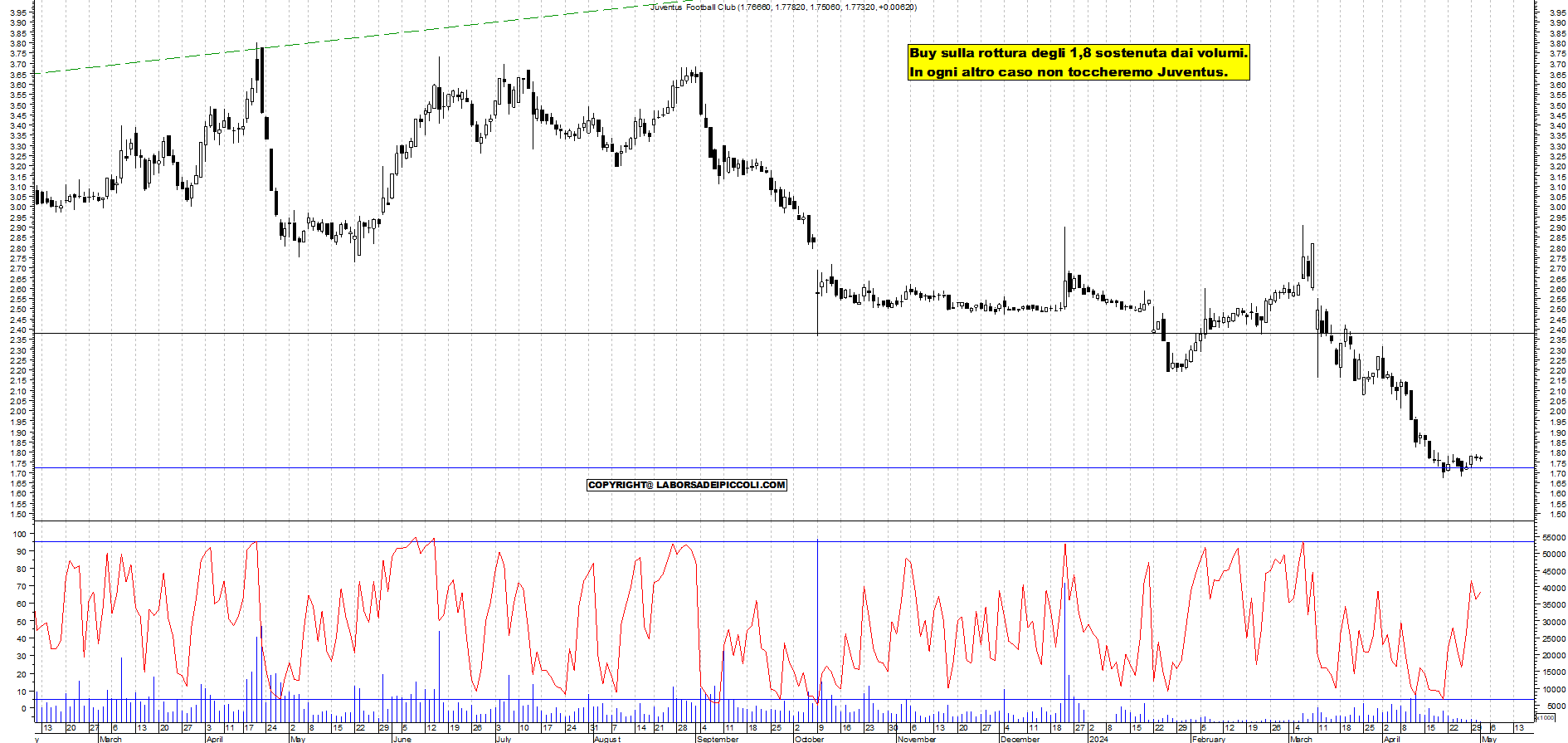This screenshot has width=1568, height=743.
Task: Click the '1.80' label on the right price axis
Action: 1557,453
